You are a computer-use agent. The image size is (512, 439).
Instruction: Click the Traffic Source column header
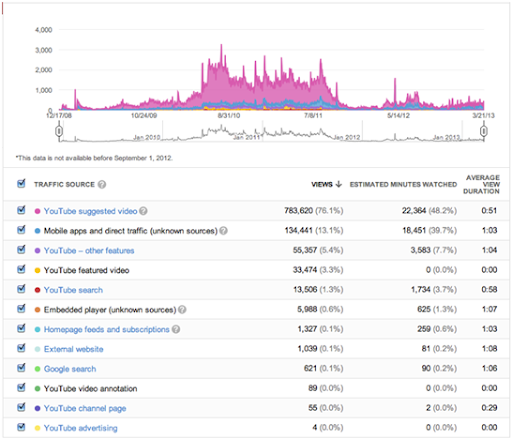tap(64, 184)
